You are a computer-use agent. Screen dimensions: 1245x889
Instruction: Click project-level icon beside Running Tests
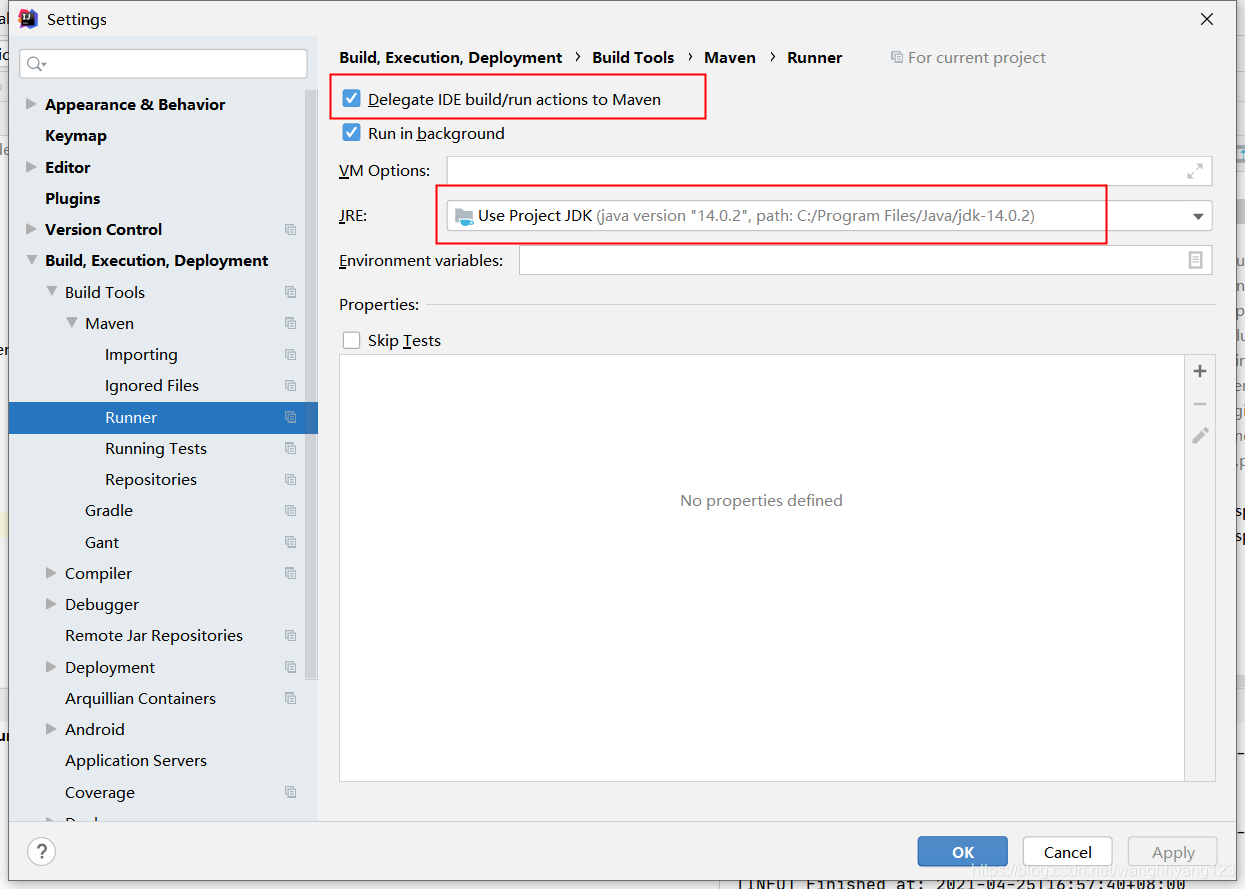pos(290,448)
